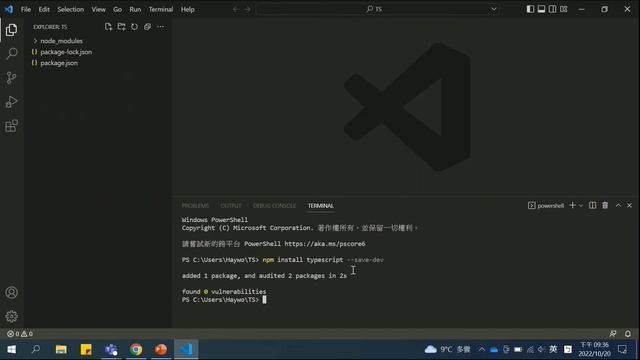
Task: Open the Run menu
Action: click(x=135, y=9)
